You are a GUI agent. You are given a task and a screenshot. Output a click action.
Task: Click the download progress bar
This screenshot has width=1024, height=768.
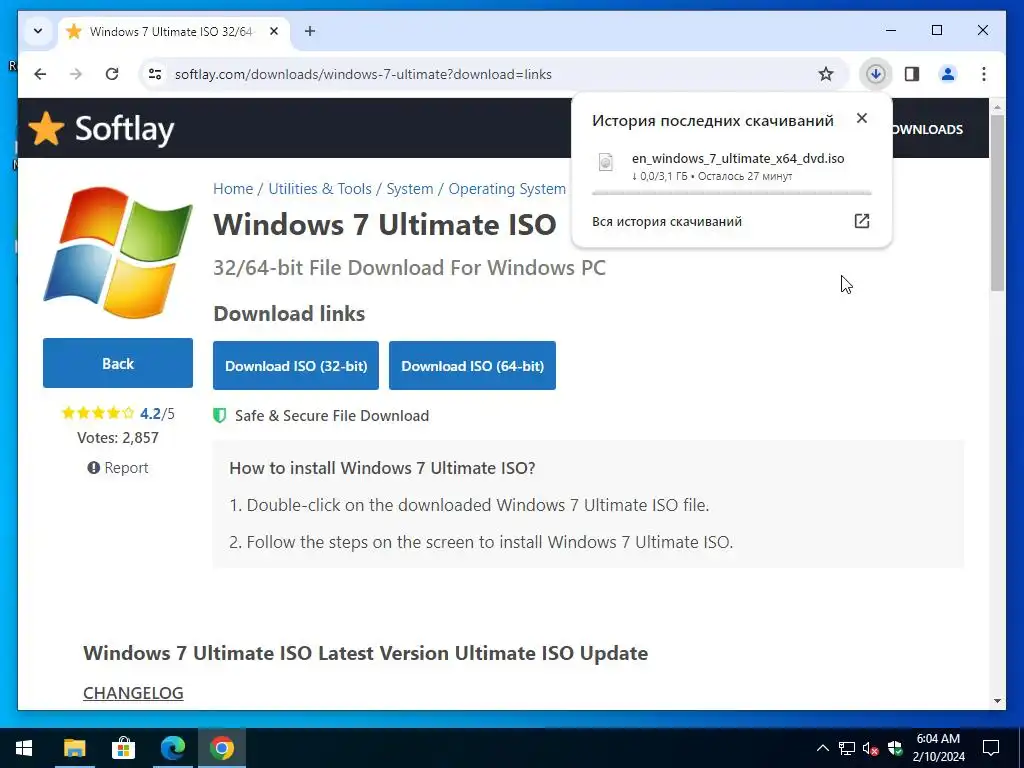pyautogui.click(x=731, y=193)
